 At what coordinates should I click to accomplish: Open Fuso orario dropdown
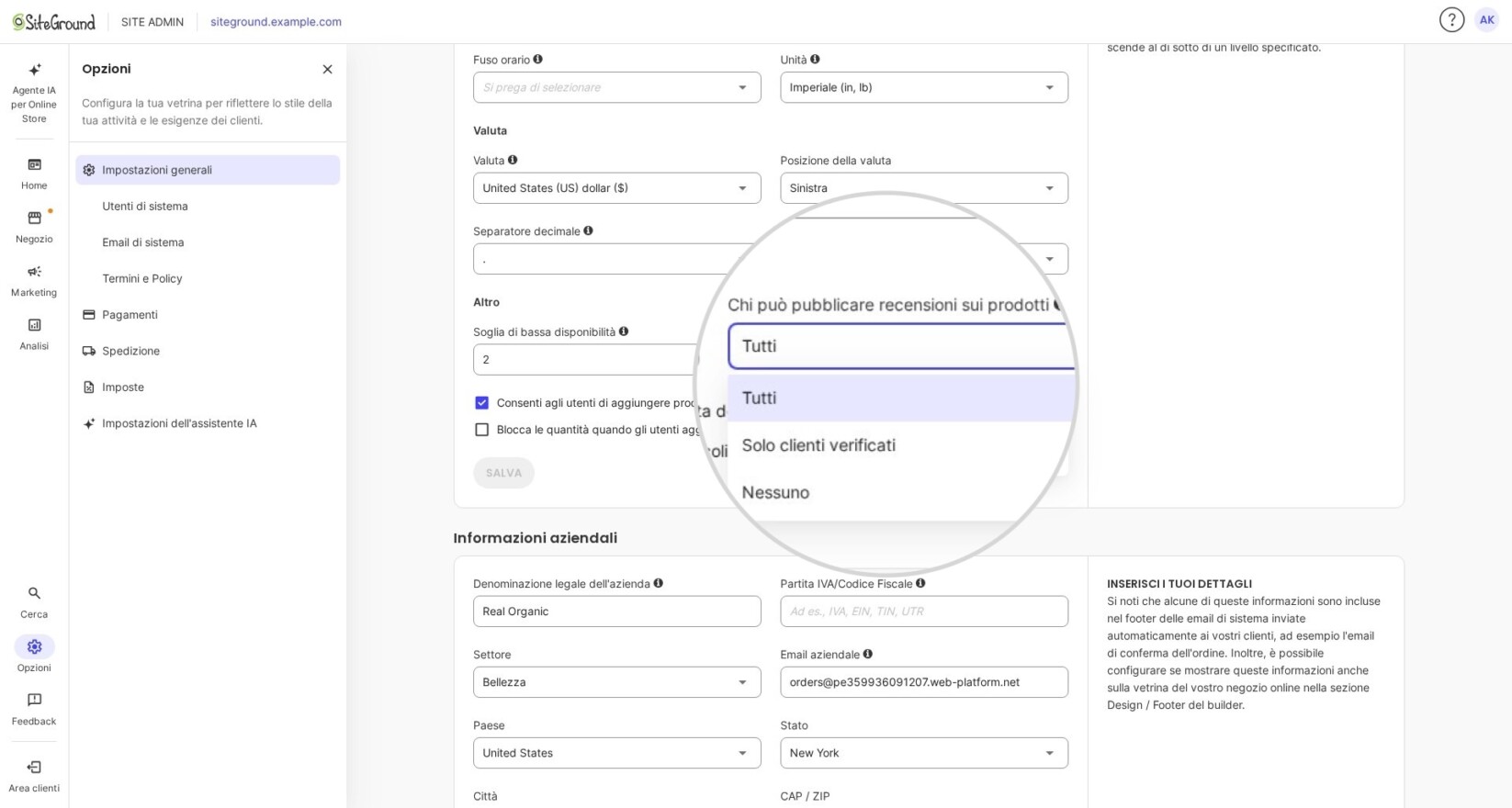tap(617, 87)
